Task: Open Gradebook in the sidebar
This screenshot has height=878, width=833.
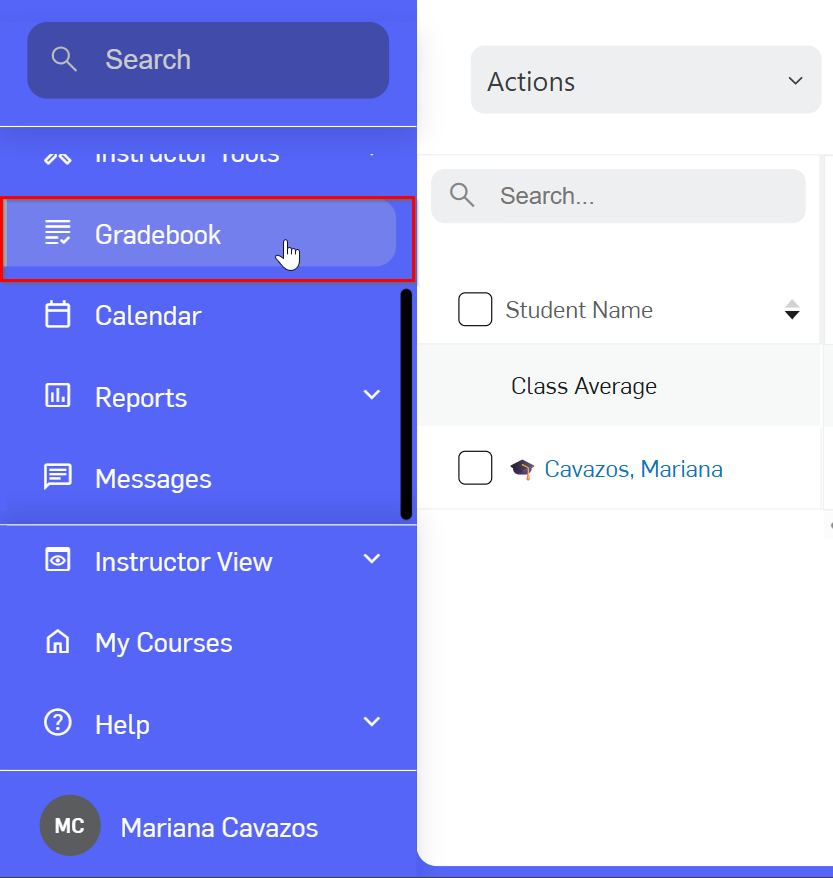Action: (x=200, y=234)
